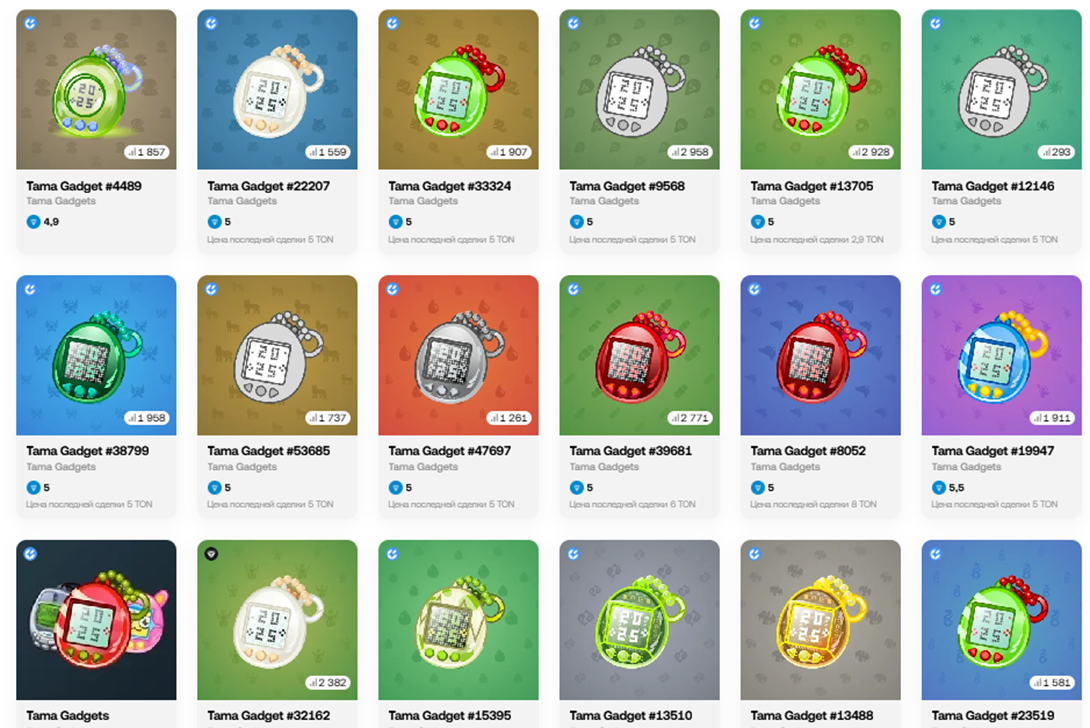Click rarity rank badge 1 581 on #23519
1090x728 pixels.
(1052, 682)
